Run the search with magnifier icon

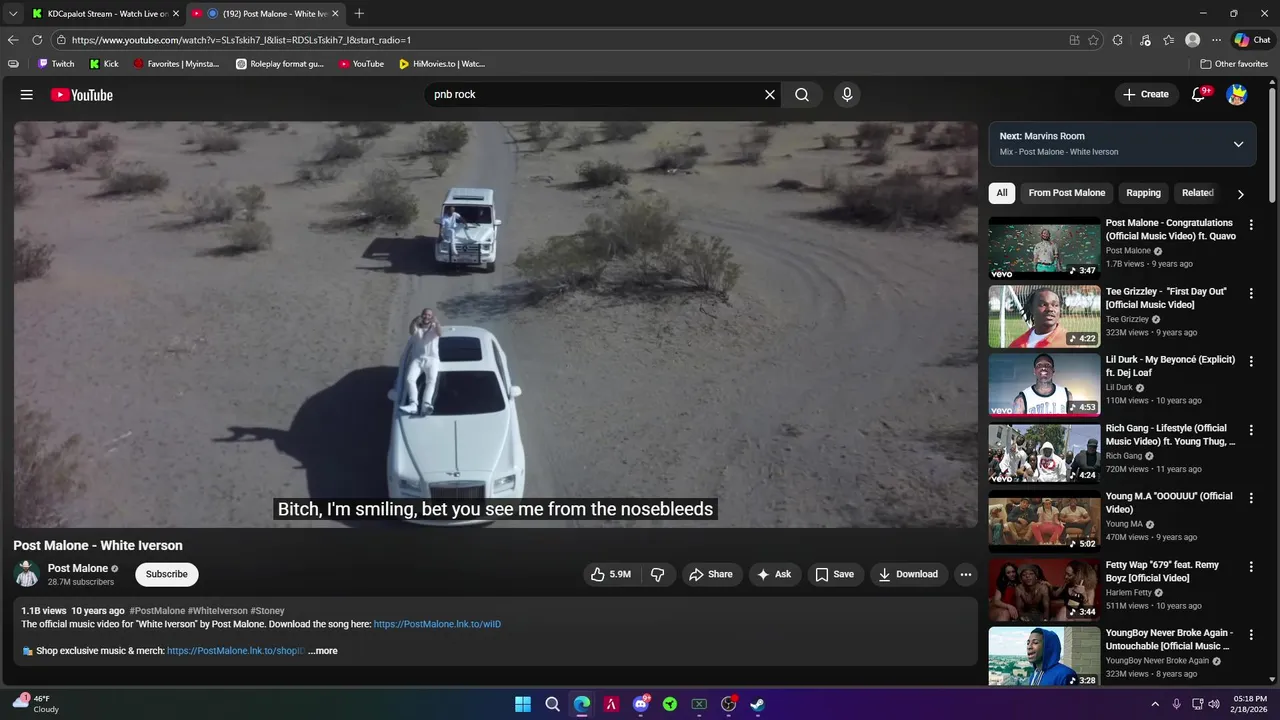pyautogui.click(x=802, y=95)
